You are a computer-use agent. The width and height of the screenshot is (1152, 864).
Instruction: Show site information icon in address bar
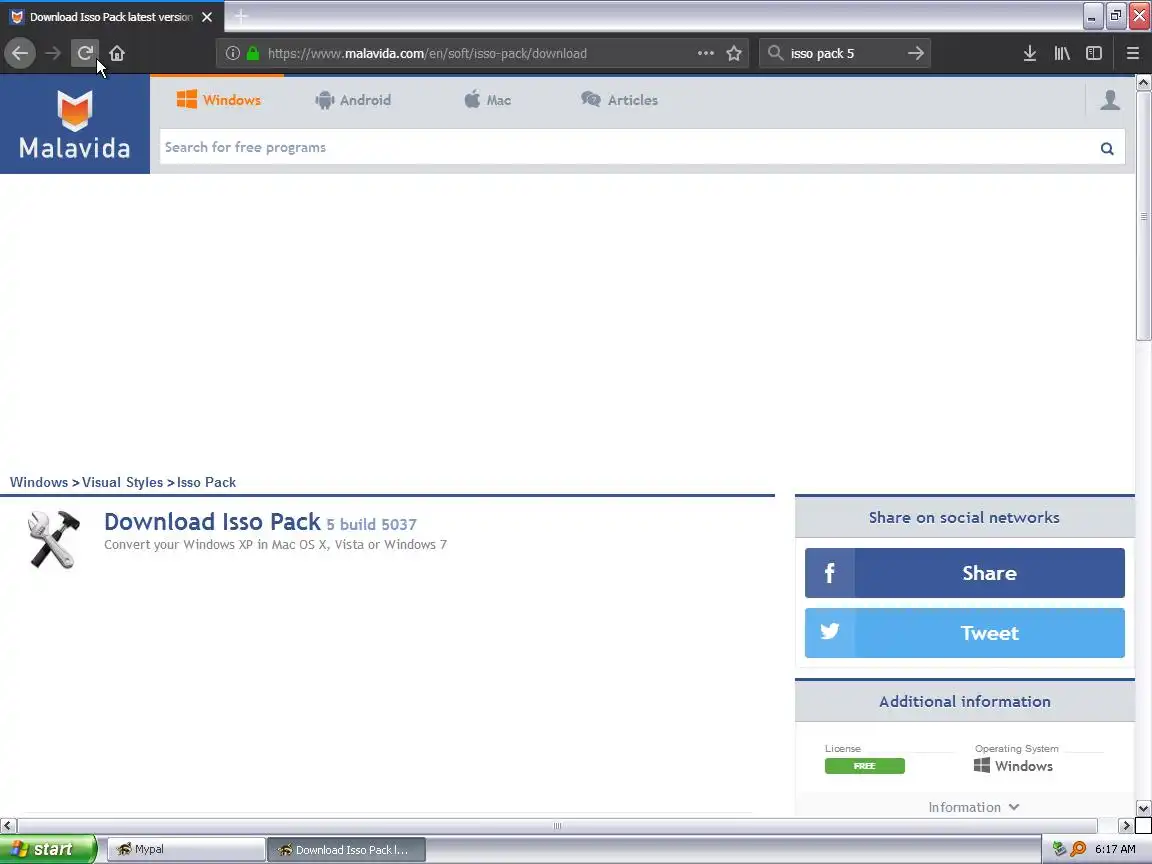233,53
